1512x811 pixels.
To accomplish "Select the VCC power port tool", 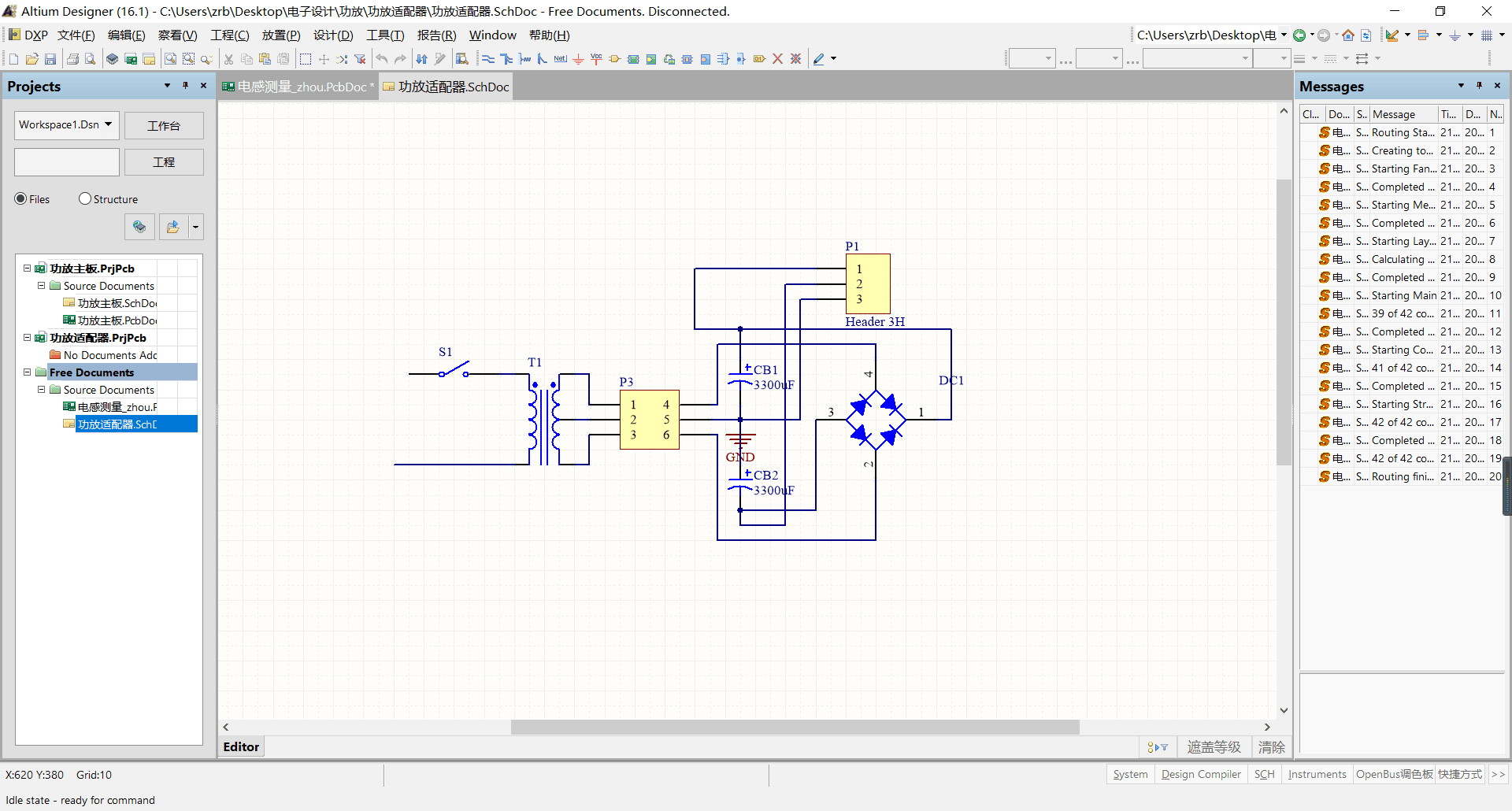I will (x=596, y=59).
